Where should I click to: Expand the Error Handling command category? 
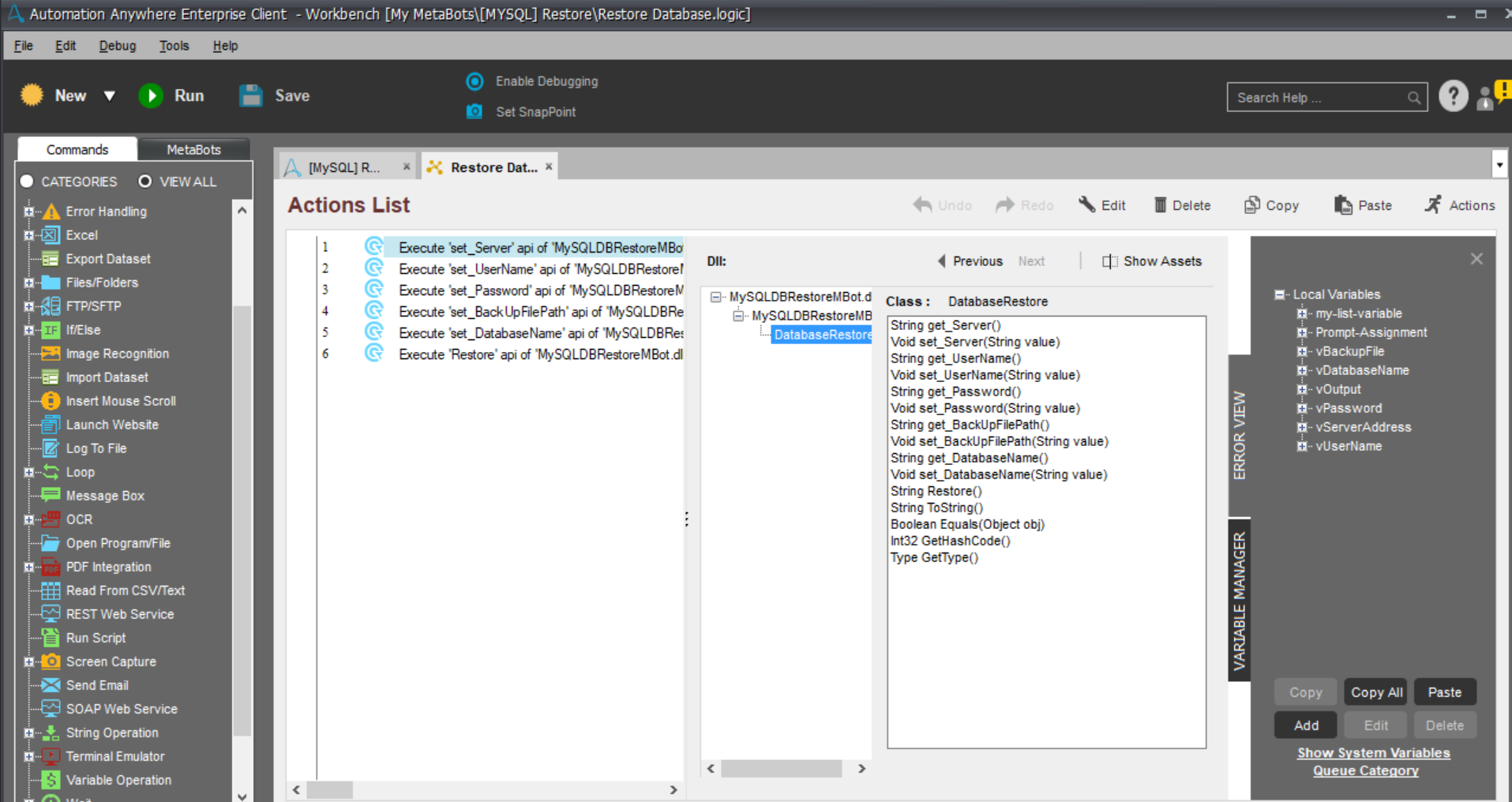coord(29,212)
